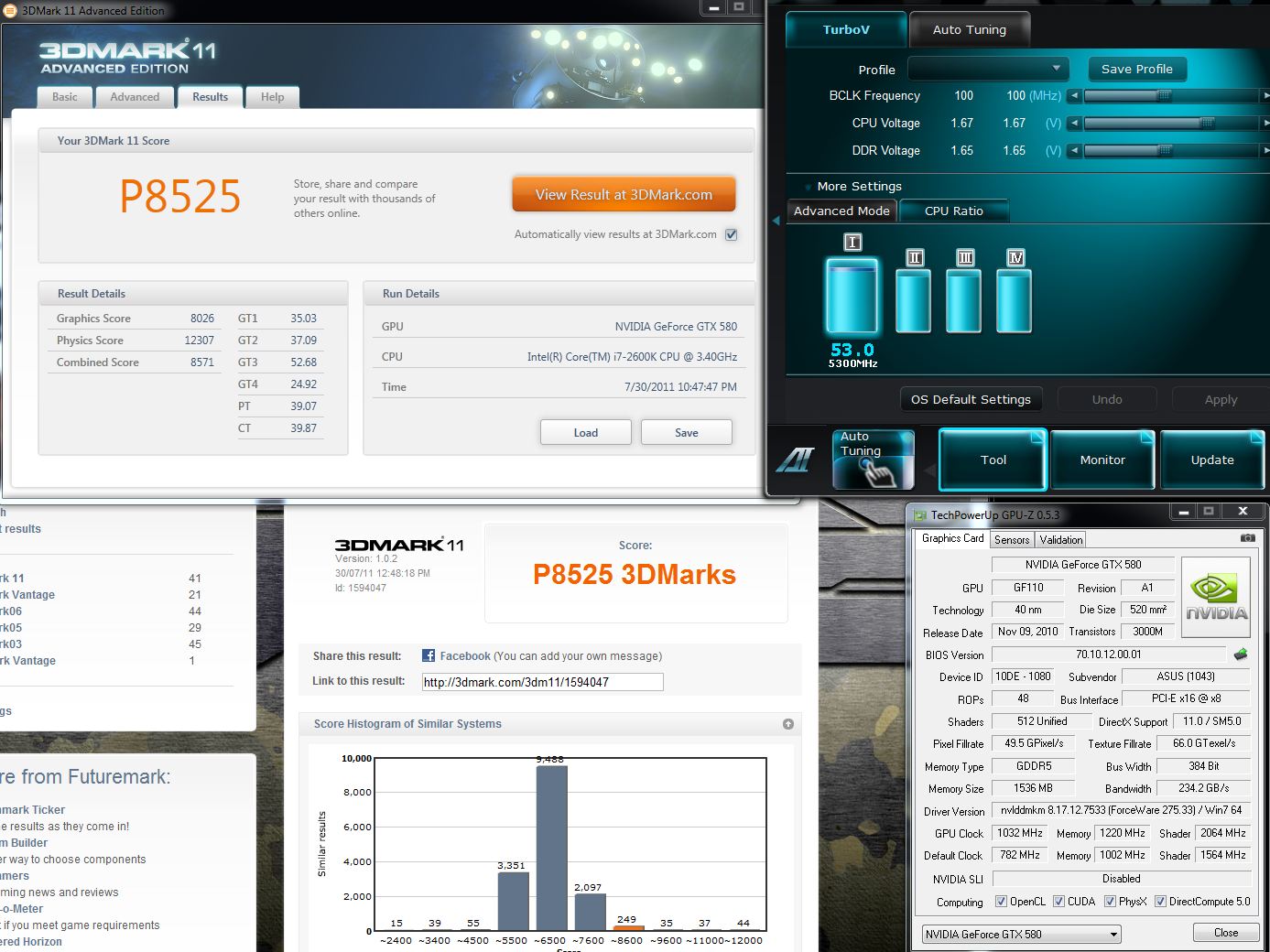Image resolution: width=1270 pixels, height=952 pixels.
Task: Click the Facebook share link
Action: pos(465,656)
